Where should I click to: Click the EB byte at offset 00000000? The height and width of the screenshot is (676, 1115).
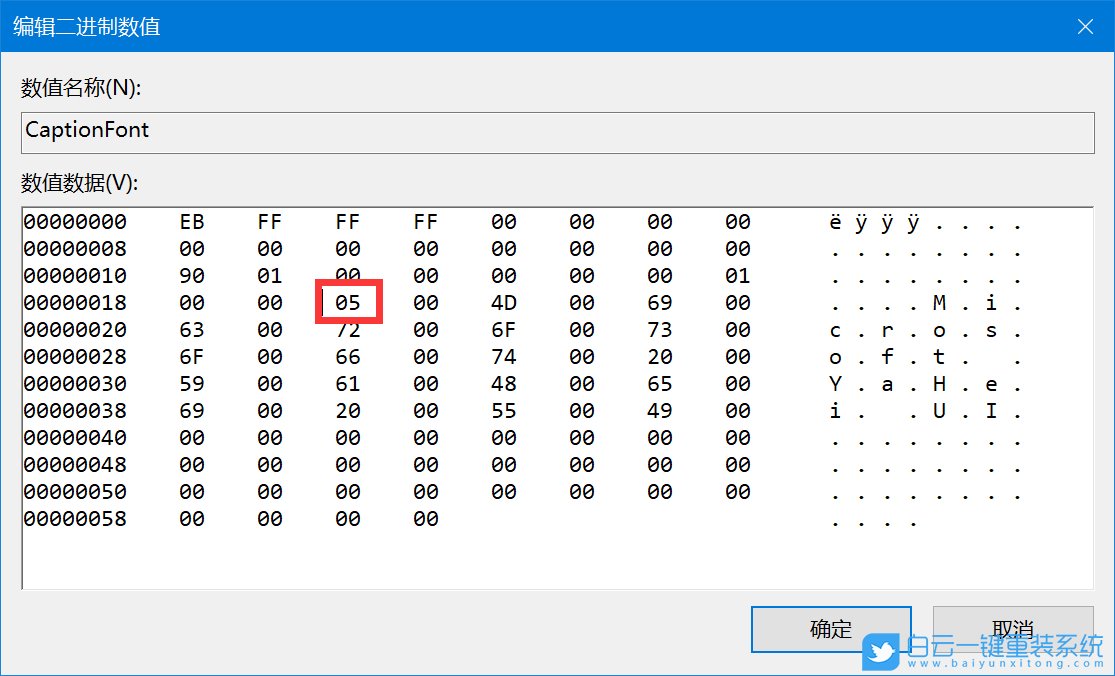pyautogui.click(x=191, y=221)
